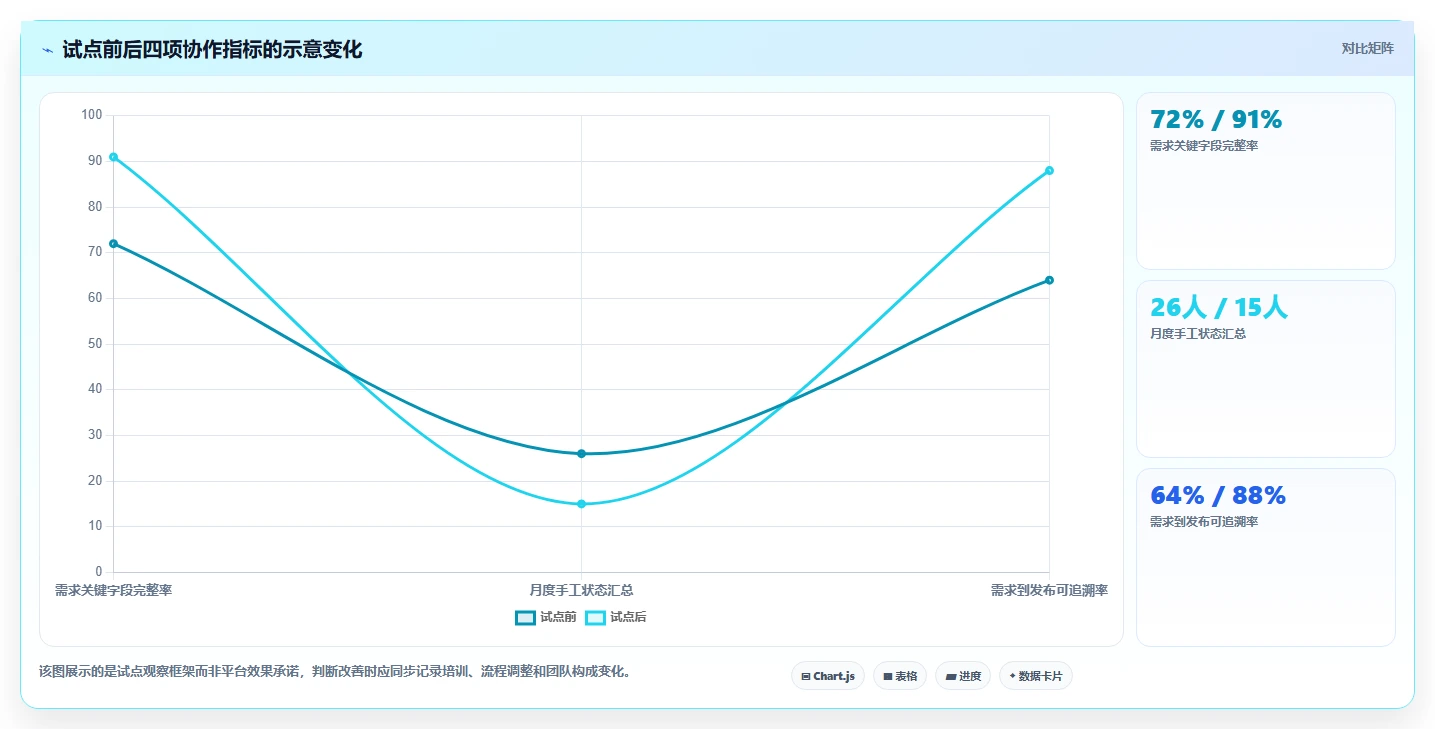Toggle the 试点后 legend series

pyautogui.click(x=616, y=617)
